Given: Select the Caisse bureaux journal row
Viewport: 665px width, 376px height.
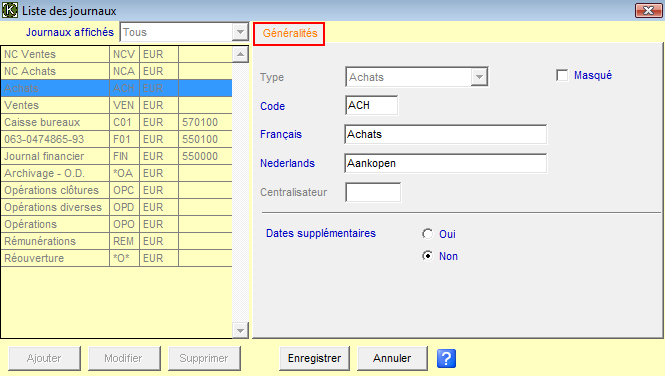Looking at the screenshot, I should tap(116, 122).
